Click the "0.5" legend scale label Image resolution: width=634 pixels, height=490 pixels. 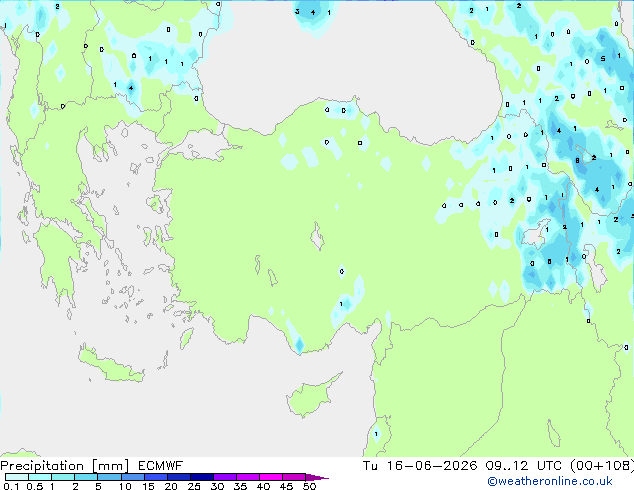(x=34, y=486)
